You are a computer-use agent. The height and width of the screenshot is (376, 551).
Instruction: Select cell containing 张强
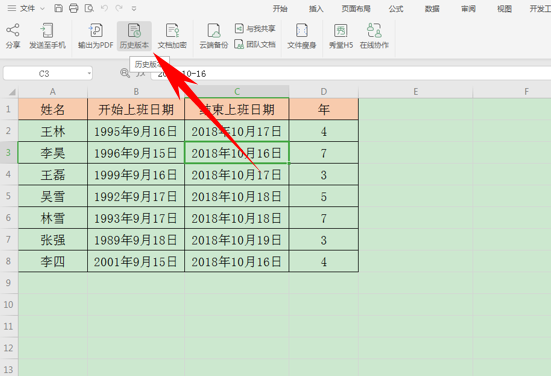coord(53,240)
